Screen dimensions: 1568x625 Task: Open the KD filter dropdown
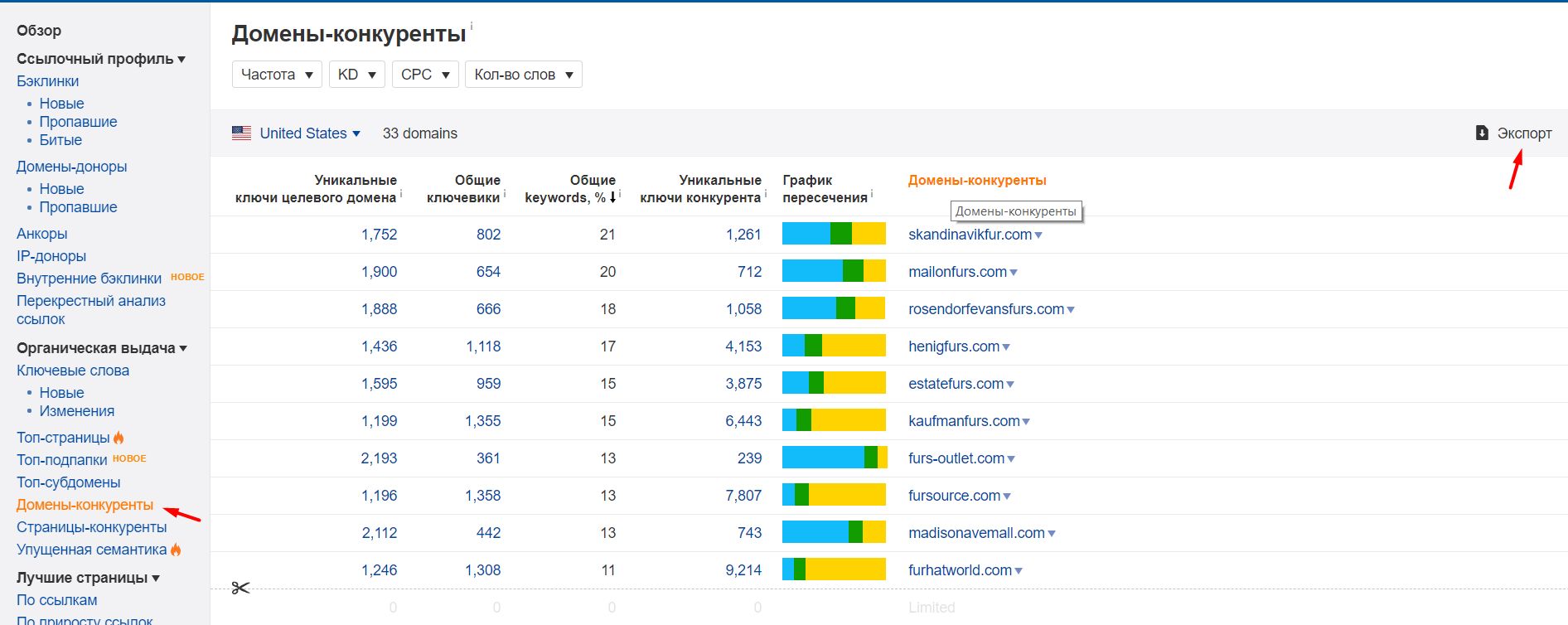click(x=357, y=75)
